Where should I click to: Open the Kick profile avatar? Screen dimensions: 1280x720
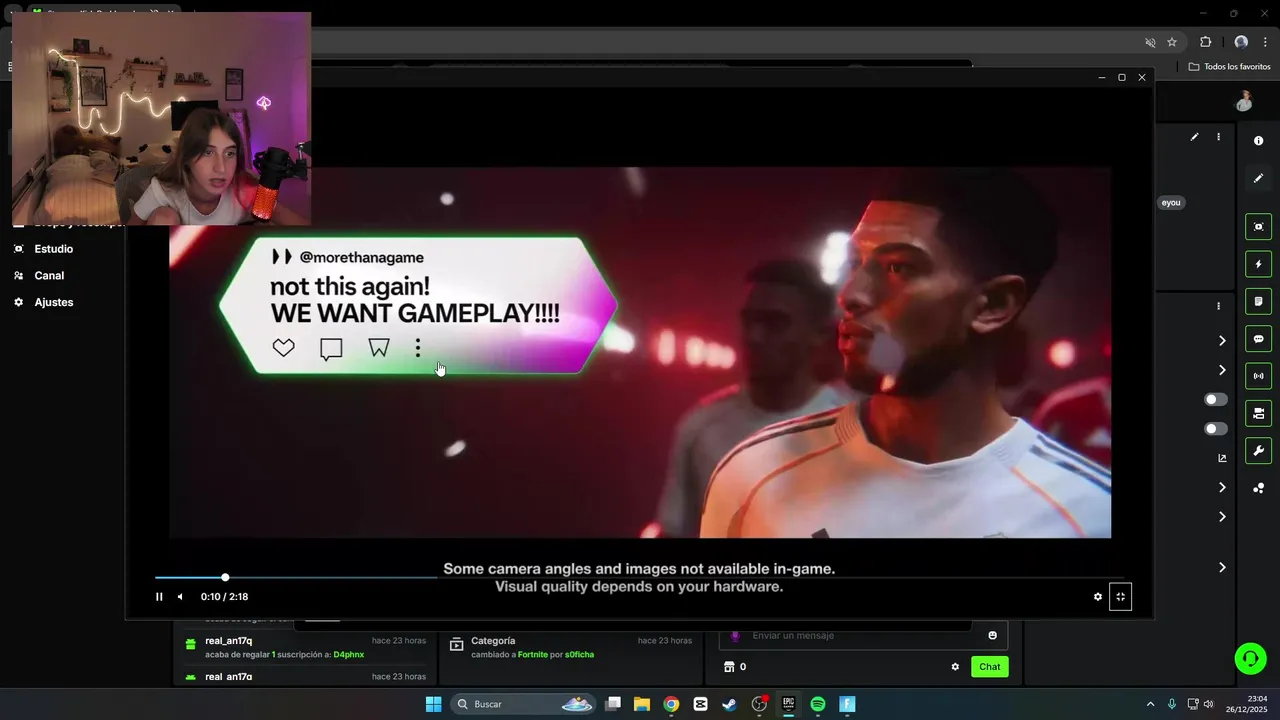pos(1244,101)
